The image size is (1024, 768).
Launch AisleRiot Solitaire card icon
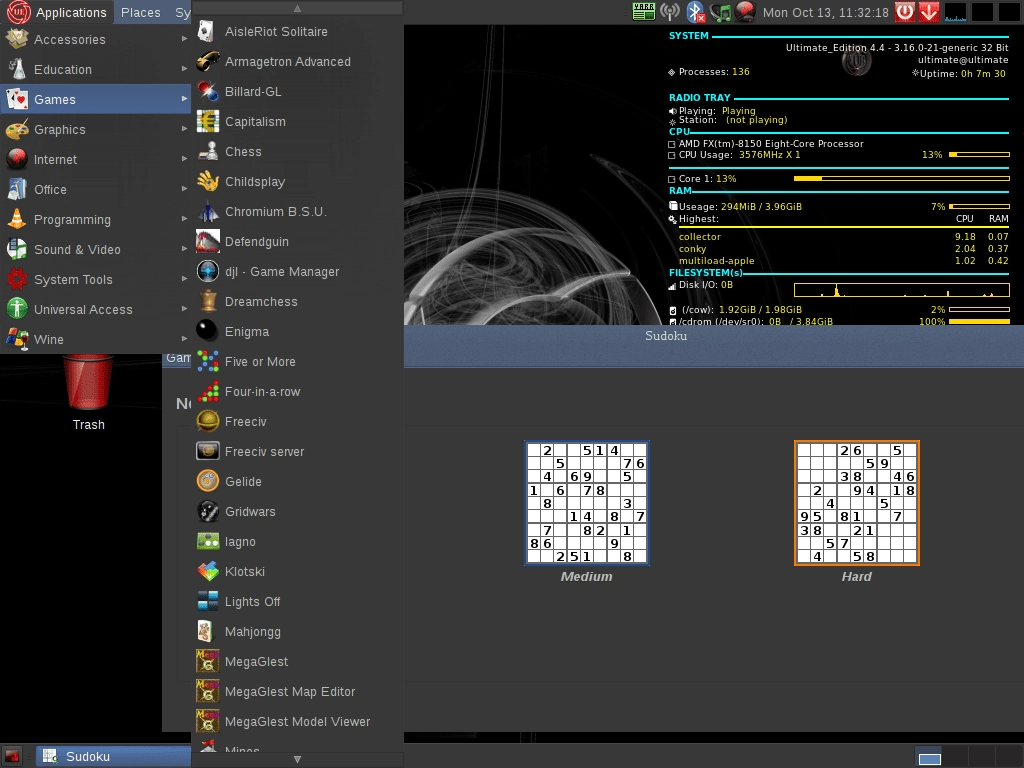point(206,31)
